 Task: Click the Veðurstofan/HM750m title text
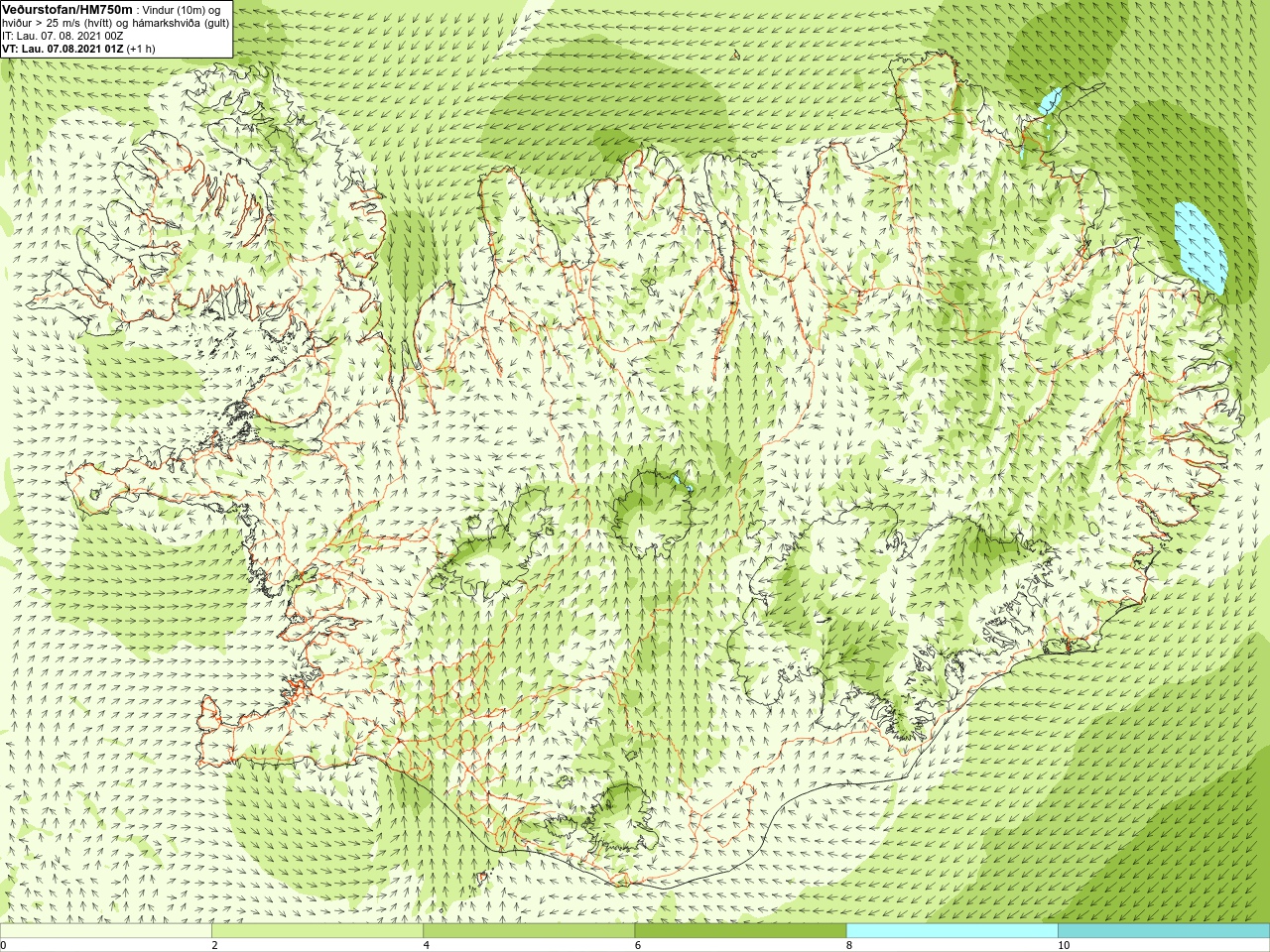coord(66,9)
